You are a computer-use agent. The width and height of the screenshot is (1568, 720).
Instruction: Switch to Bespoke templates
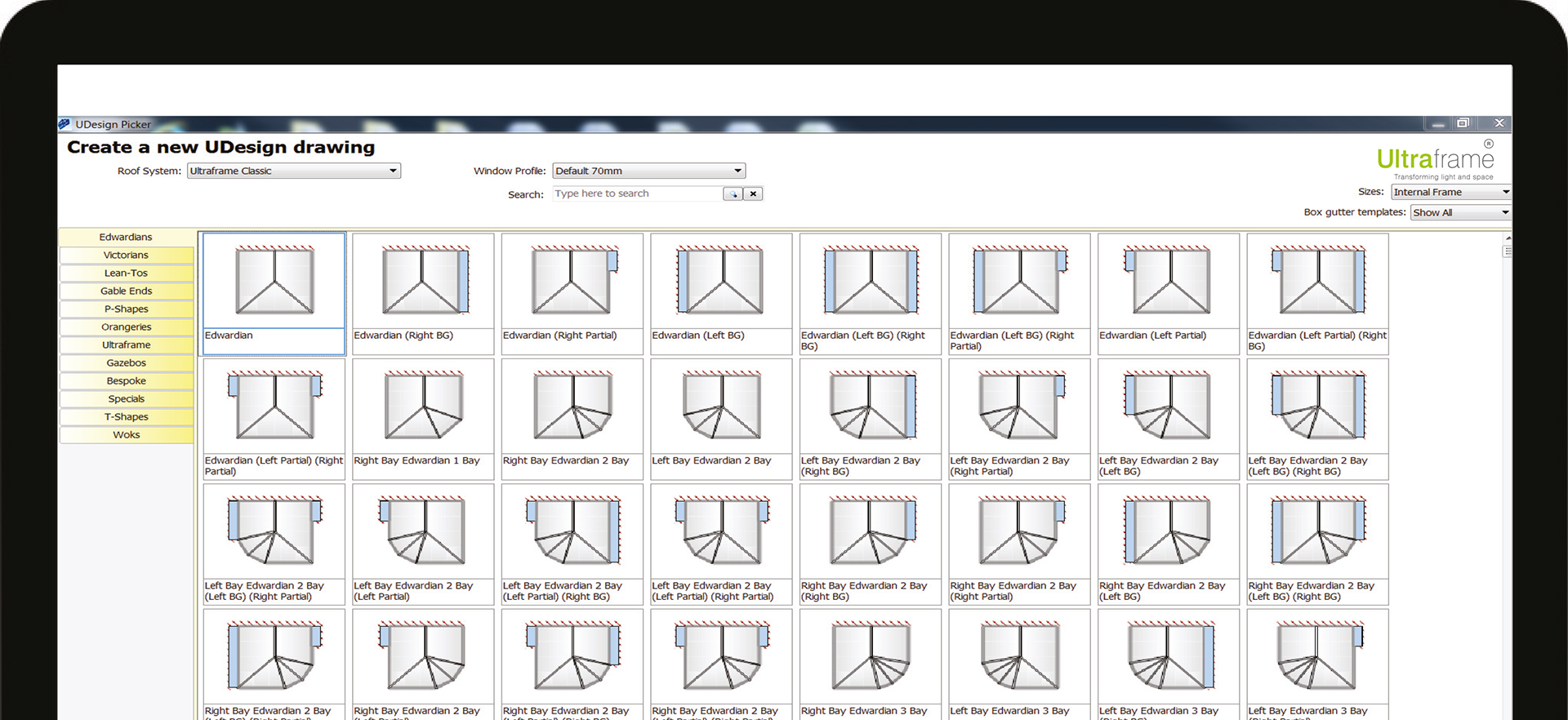tap(126, 380)
